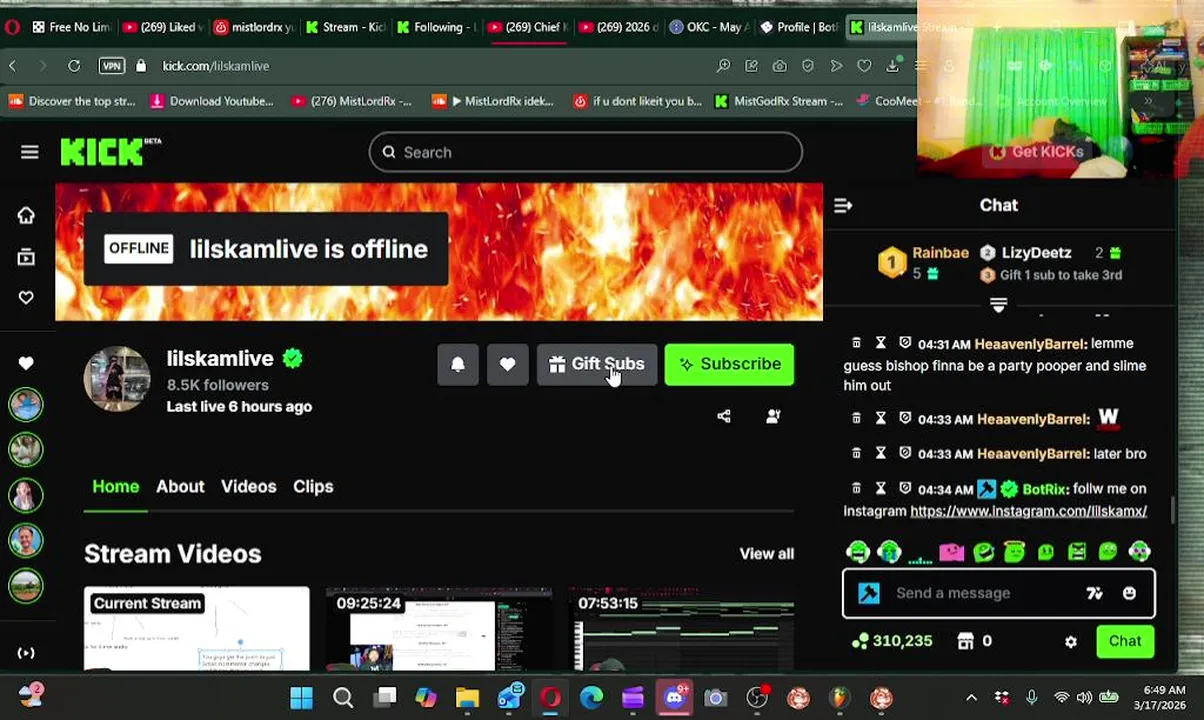Collapse the chat panel

point(843,205)
